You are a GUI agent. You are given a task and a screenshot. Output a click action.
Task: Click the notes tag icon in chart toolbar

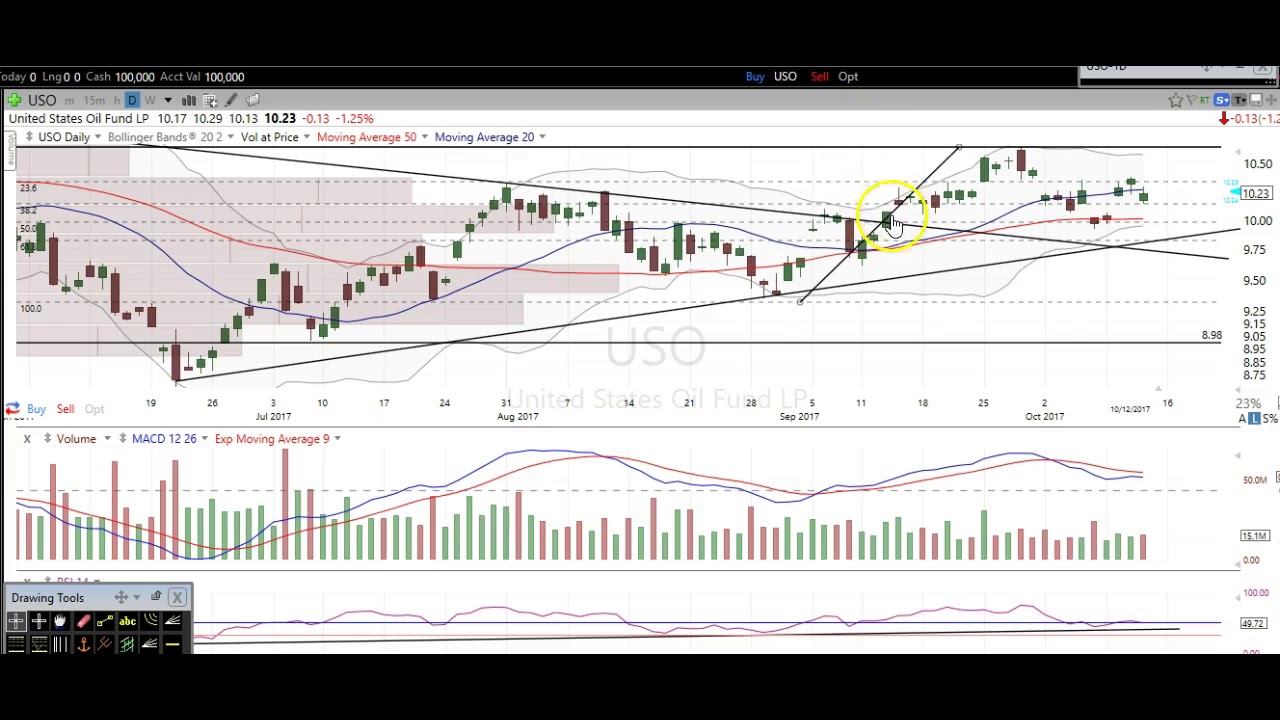pyautogui.click(x=253, y=100)
